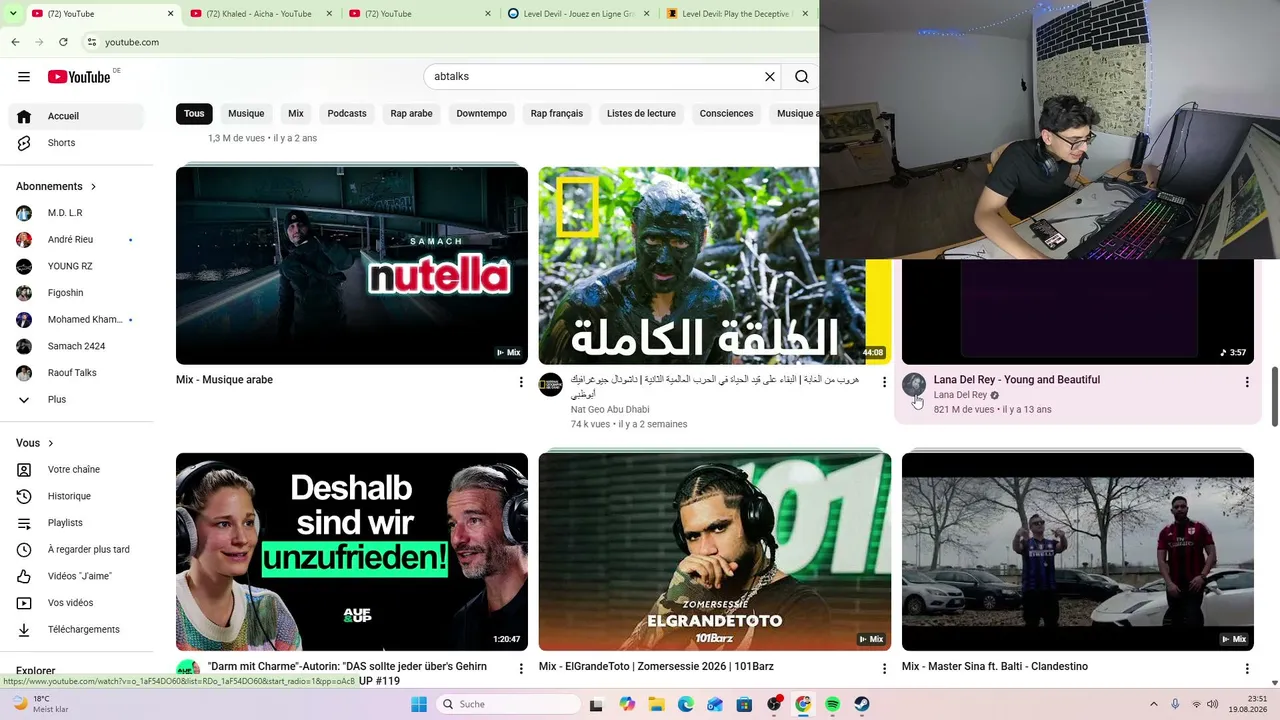Select the Downtempo filter chip
Image resolution: width=1280 pixels, height=720 pixels.
[482, 113]
